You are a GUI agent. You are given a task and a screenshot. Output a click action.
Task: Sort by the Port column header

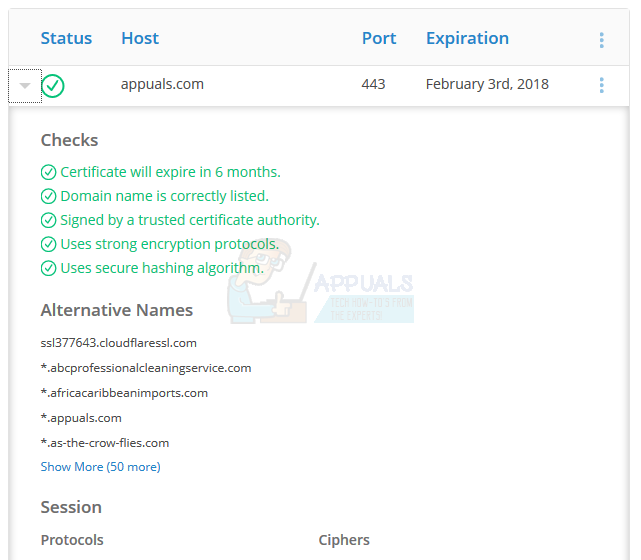[379, 39]
